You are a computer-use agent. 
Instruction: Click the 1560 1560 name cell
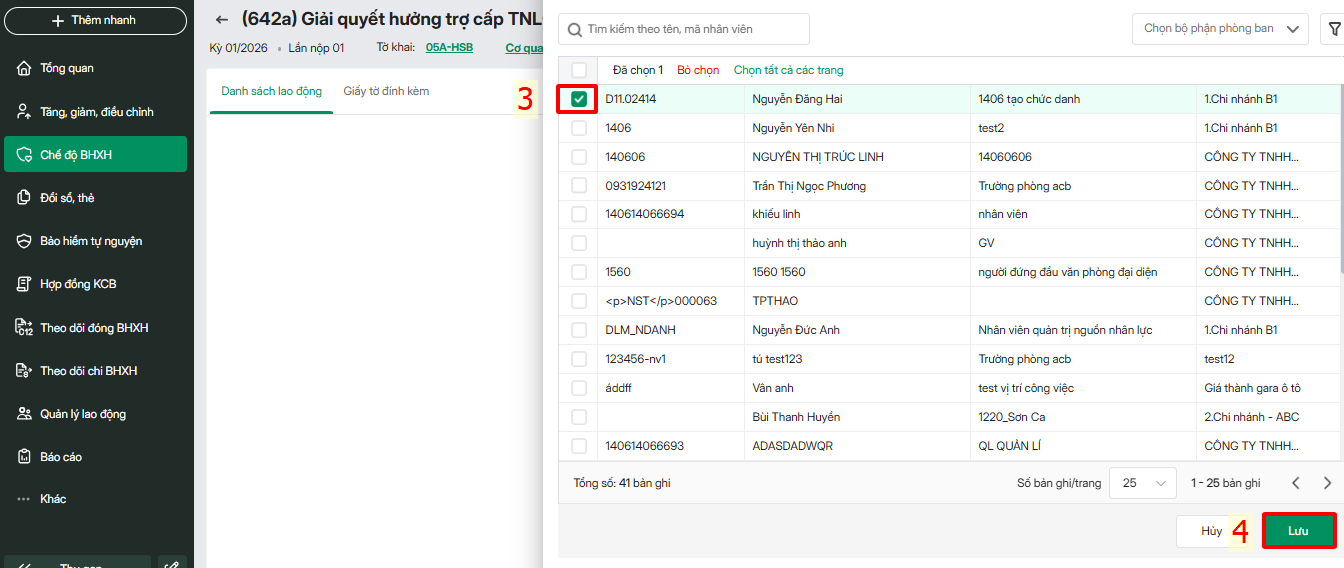[857, 272]
